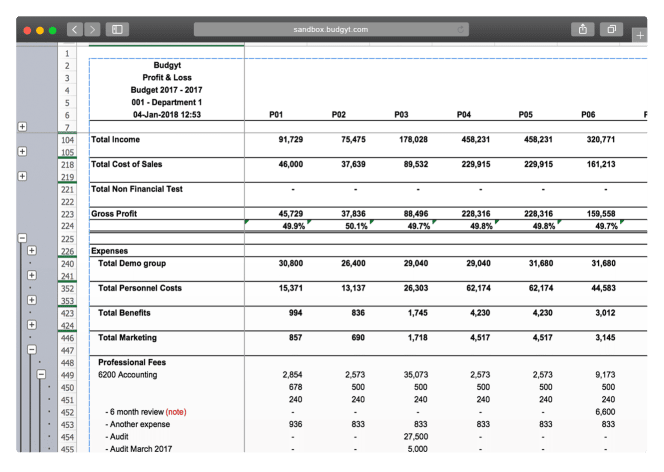The width and height of the screenshot is (664, 472).
Task: Select the Audit March 2017 value 5,000
Action: pyautogui.click(x=418, y=449)
